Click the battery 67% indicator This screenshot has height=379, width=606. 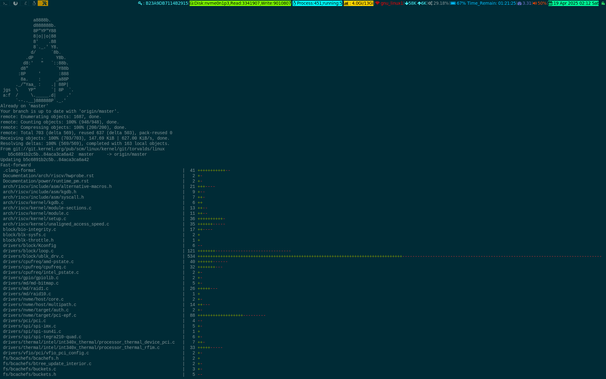(x=458, y=3)
